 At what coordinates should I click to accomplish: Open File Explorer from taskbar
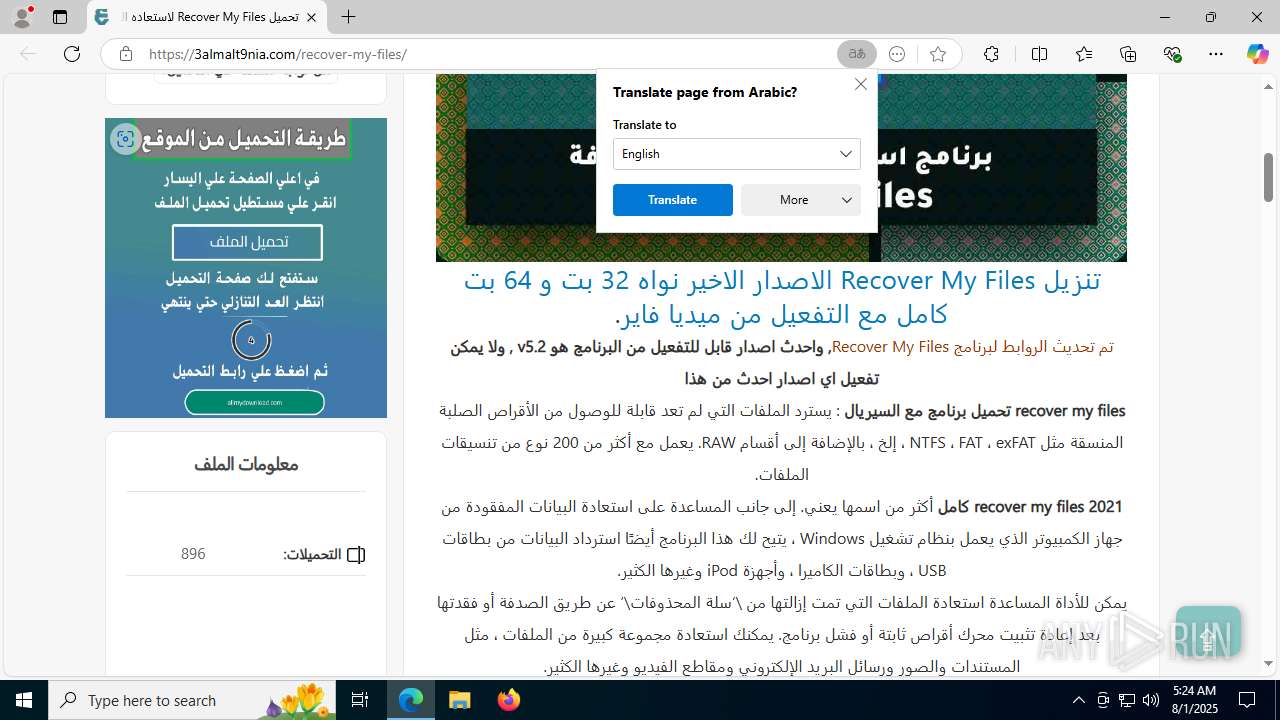459,700
